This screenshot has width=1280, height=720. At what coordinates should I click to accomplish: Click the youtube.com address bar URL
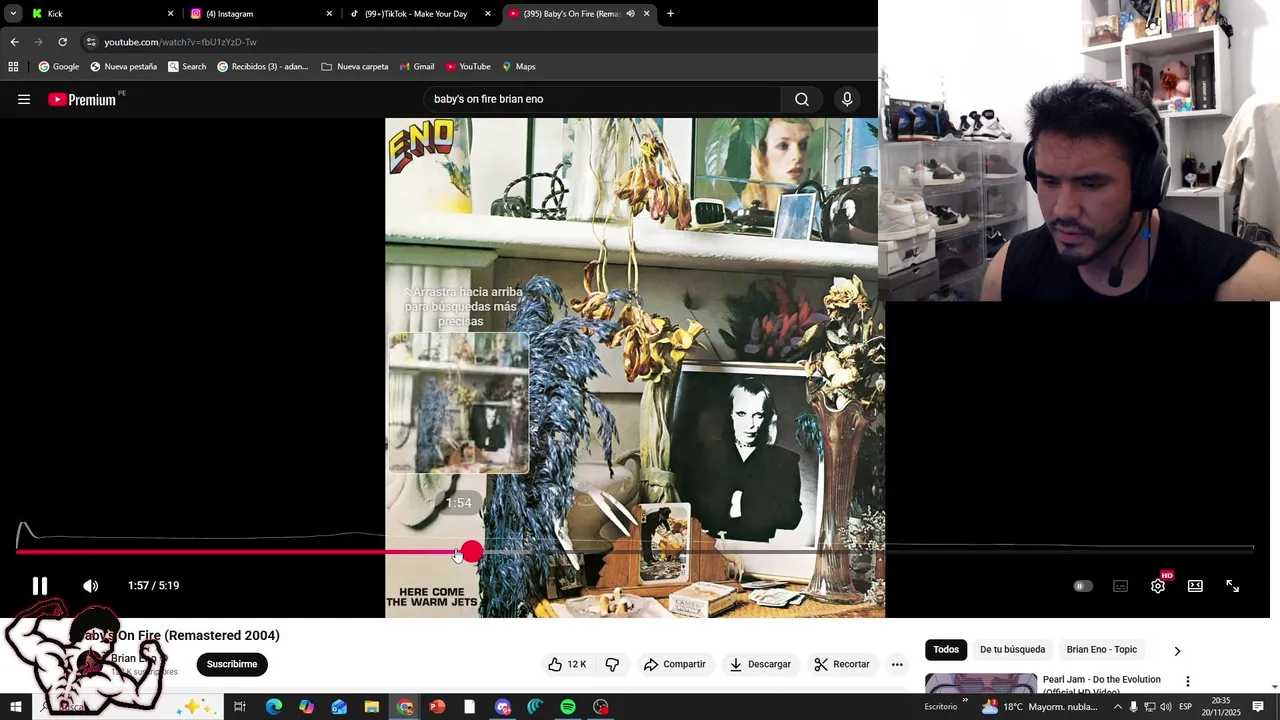(x=180, y=42)
